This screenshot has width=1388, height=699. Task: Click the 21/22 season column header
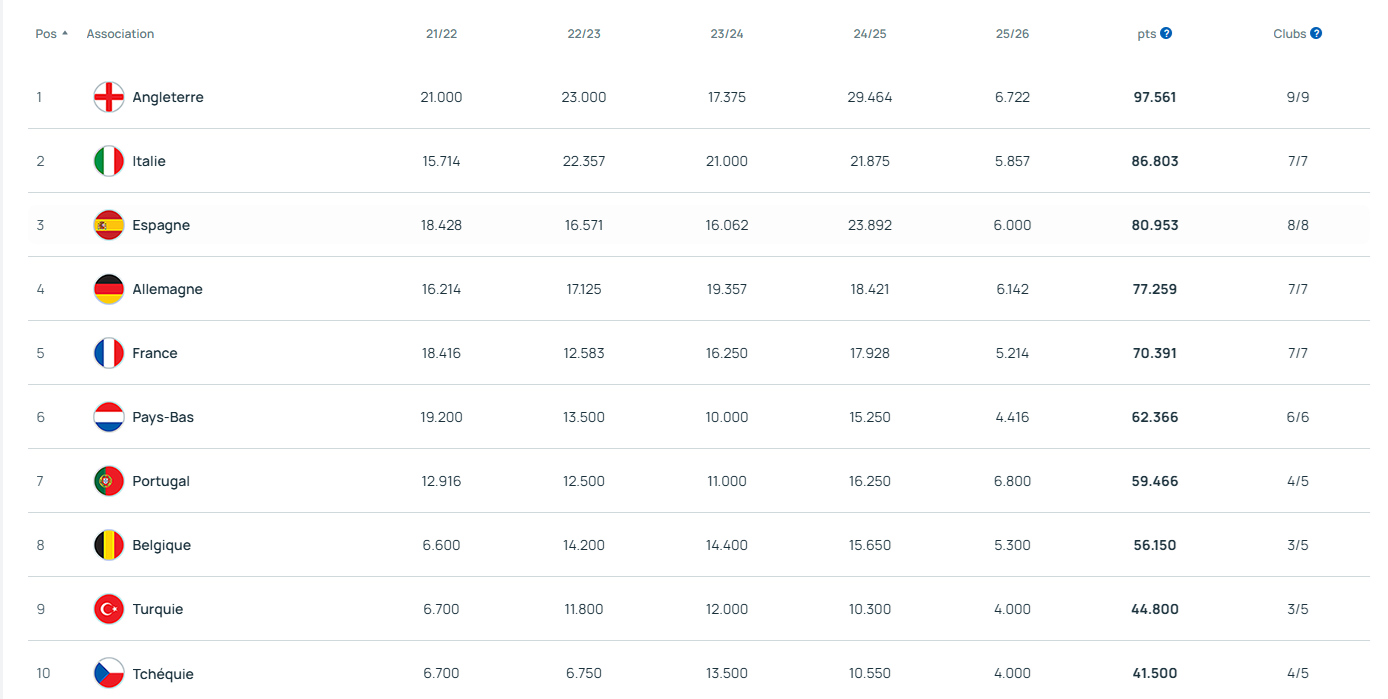pyautogui.click(x=441, y=34)
